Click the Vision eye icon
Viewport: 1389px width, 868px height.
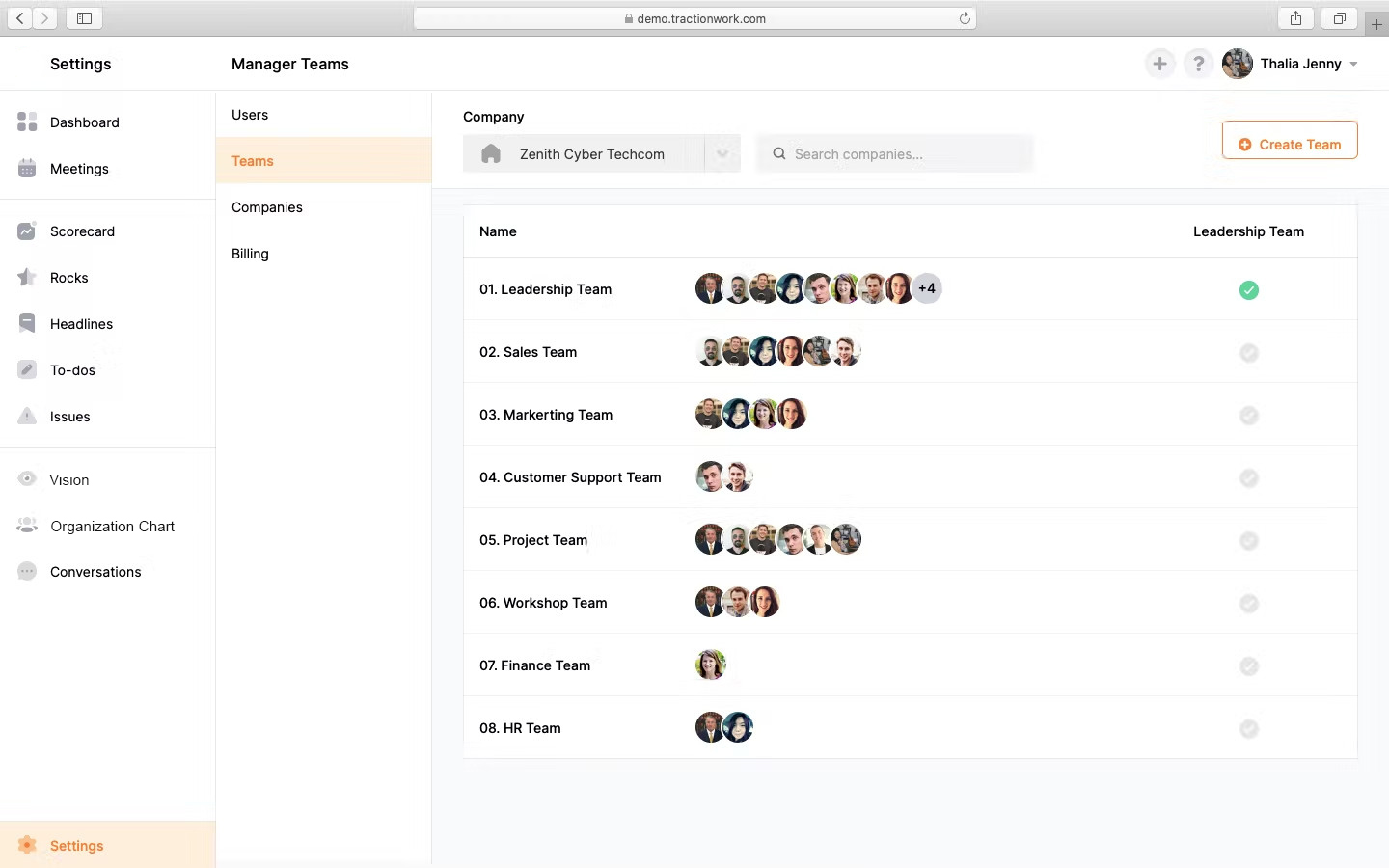pyautogui.click(x=27, y=479)
